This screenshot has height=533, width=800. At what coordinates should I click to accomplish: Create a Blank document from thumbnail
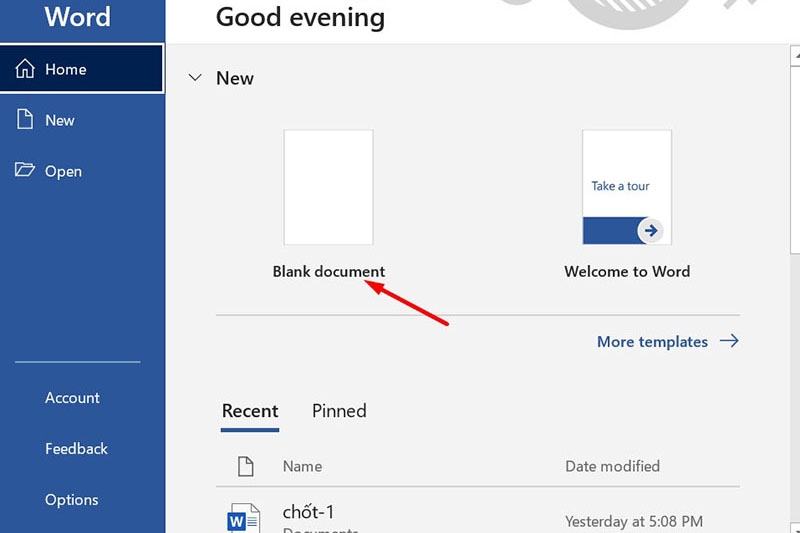329,187
